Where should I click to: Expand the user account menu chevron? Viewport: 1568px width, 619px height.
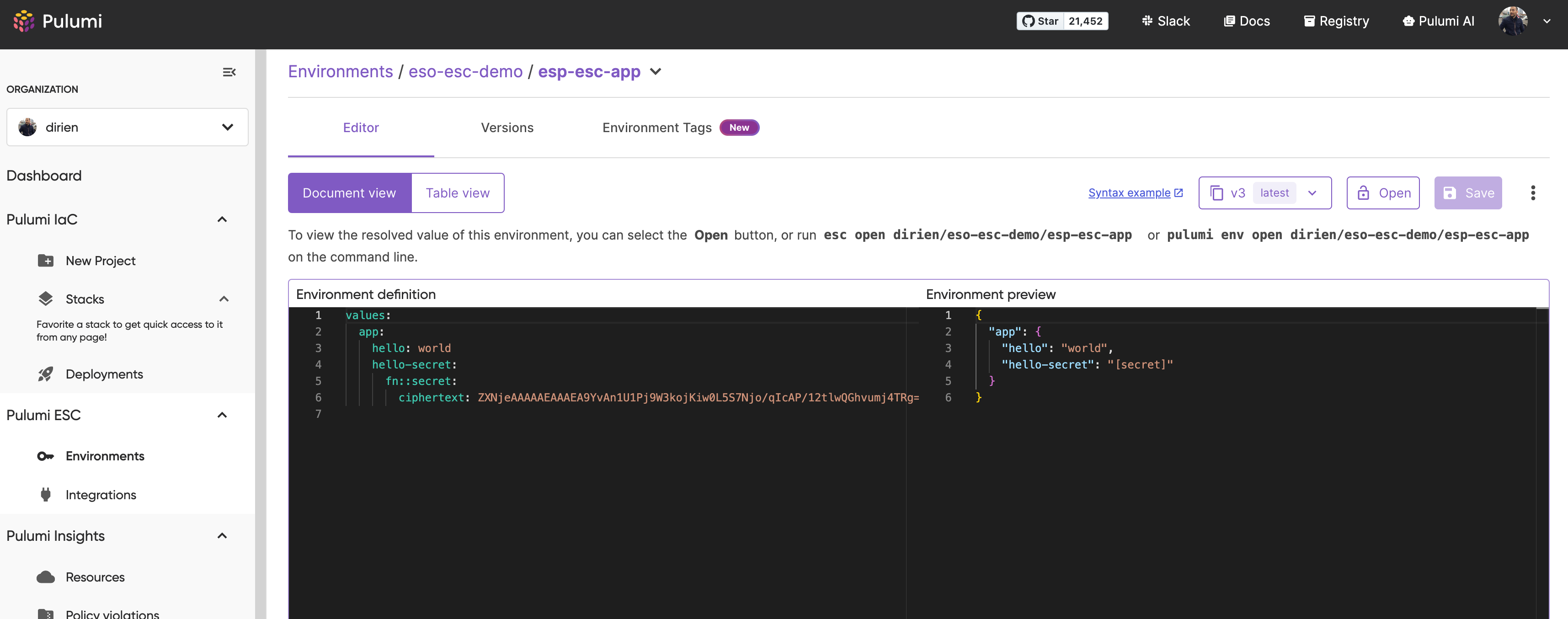click(1546, 21)
